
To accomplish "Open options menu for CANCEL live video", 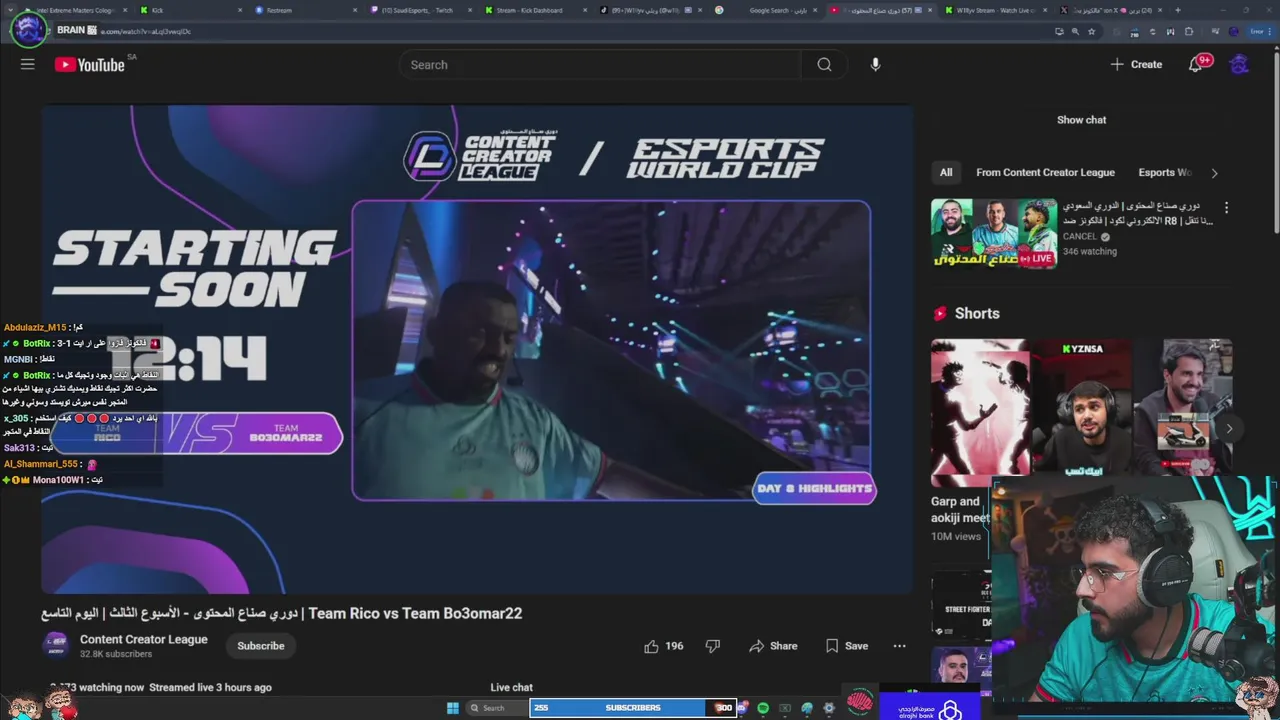I will (x=1226, y=208).
